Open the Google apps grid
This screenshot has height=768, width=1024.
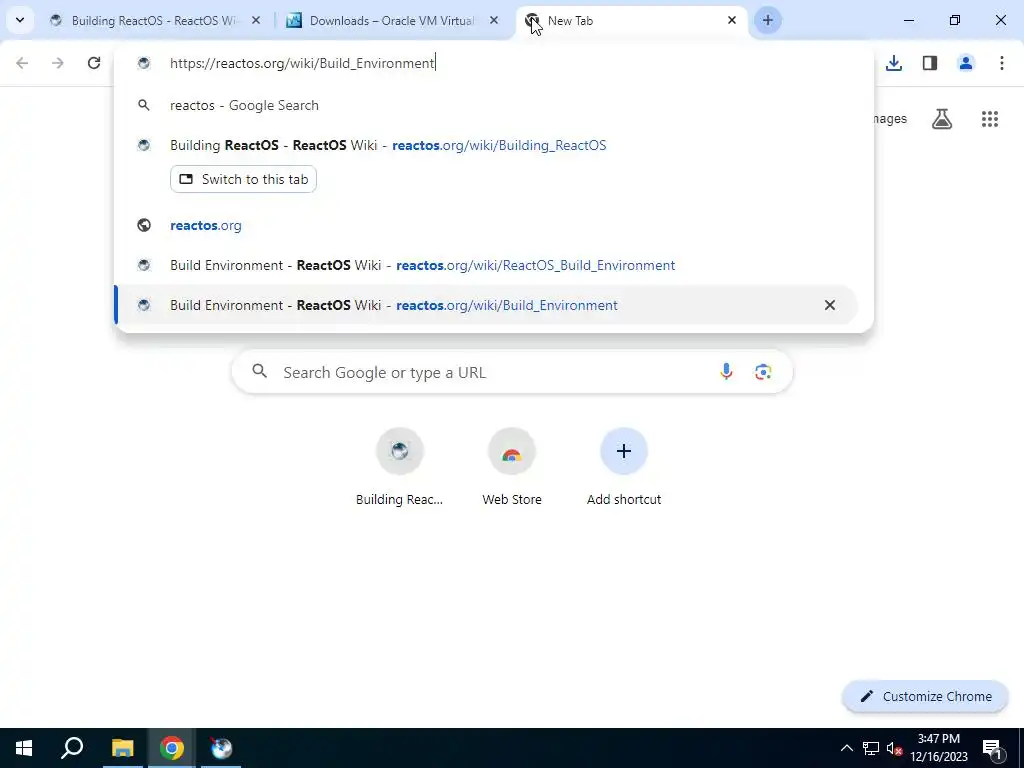point(989,119)
